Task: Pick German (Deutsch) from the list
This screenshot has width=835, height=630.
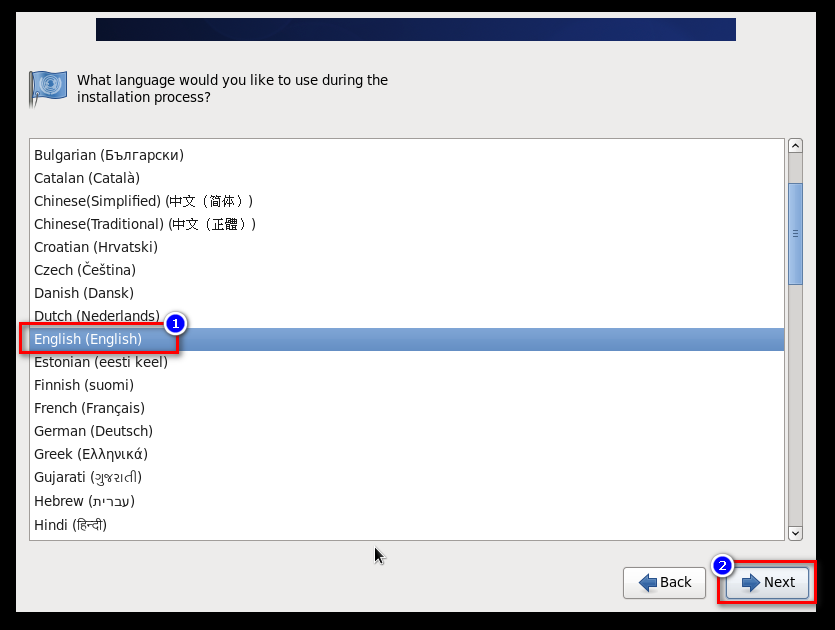Action: click(x=407, y=431)
